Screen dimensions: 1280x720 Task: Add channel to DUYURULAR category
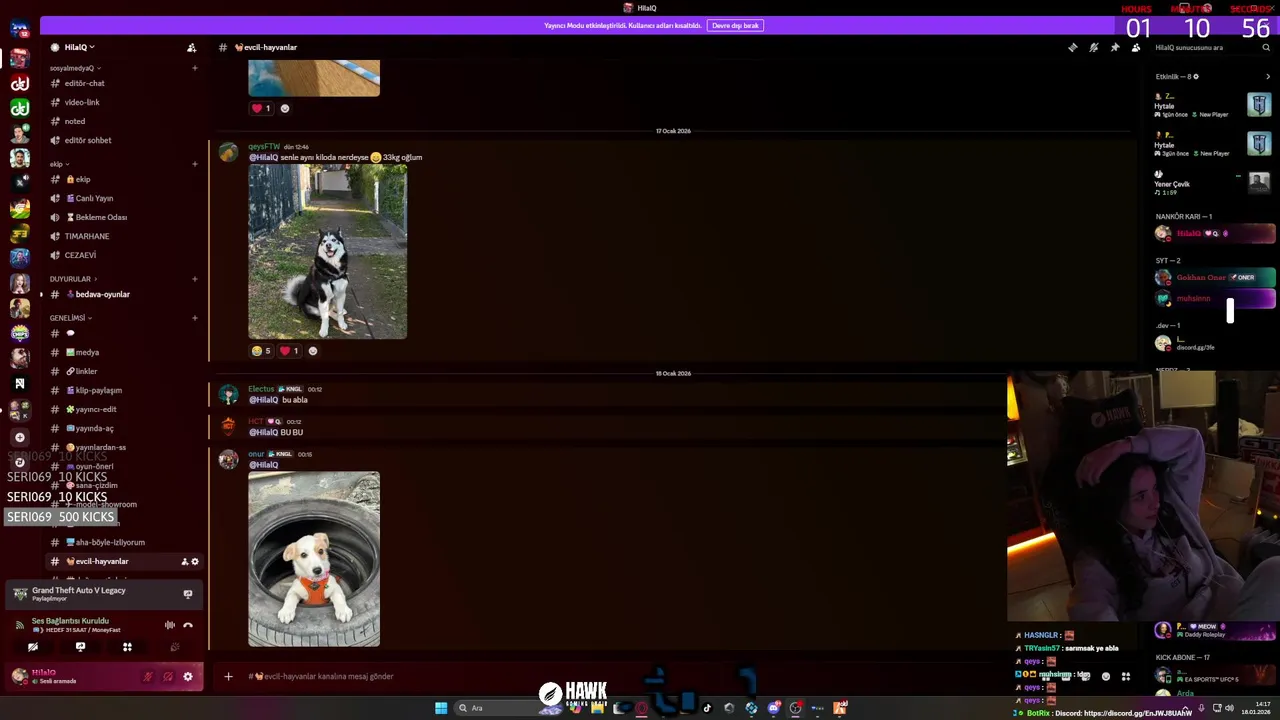pyautogui.click(x=194, y=279)
